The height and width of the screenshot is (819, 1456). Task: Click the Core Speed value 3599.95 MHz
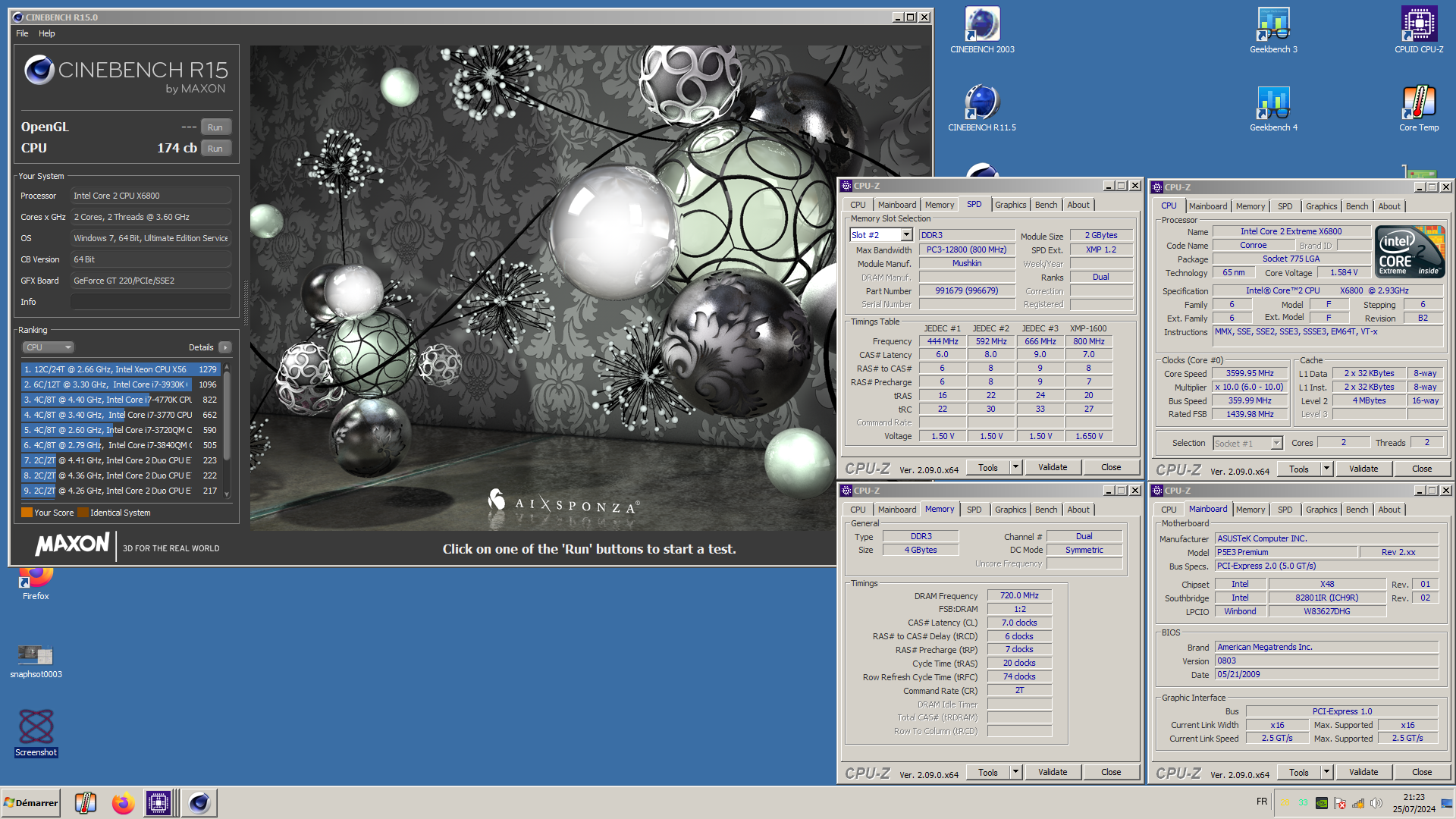[x=1249, y=373]
